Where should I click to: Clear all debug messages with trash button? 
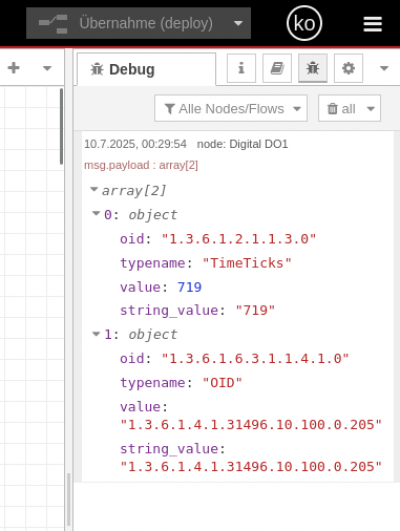click(340, 108)
